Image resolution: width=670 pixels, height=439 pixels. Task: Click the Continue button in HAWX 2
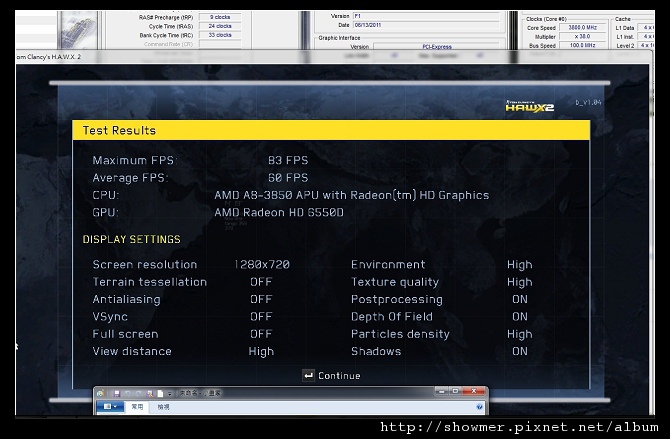click(x=332, y=376)
